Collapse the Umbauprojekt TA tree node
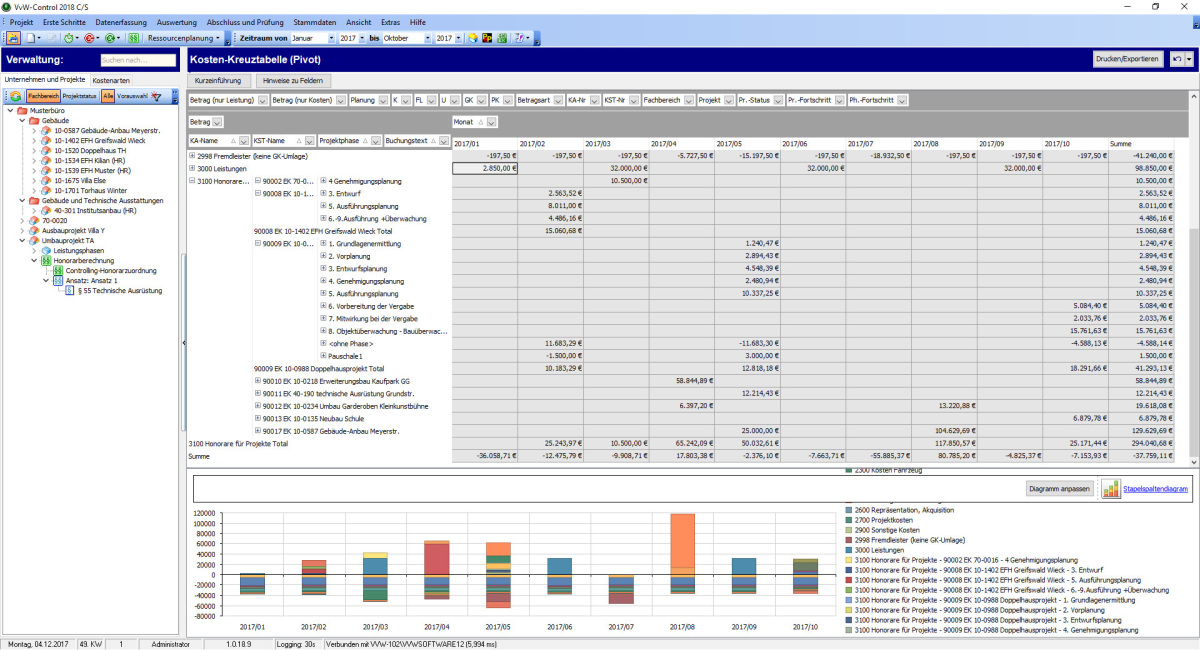This screenshot has height=650, width=1200. [22, 241]
